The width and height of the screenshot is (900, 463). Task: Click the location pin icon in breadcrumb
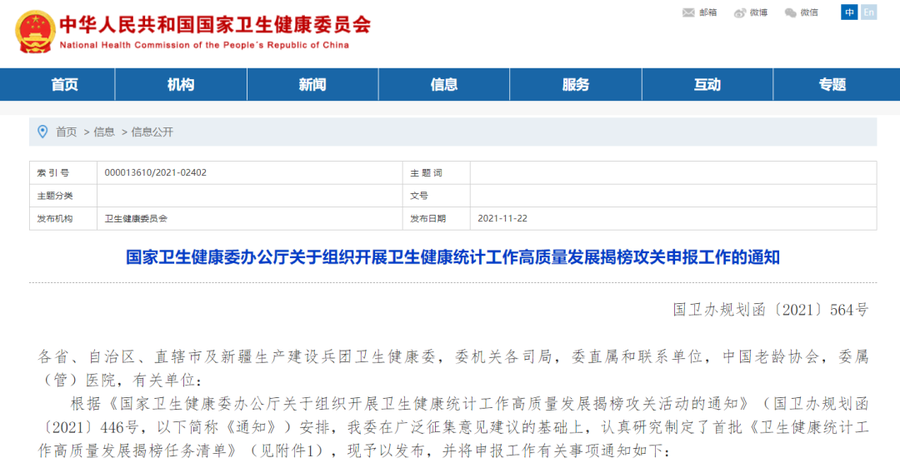click(x=42, y=132)
